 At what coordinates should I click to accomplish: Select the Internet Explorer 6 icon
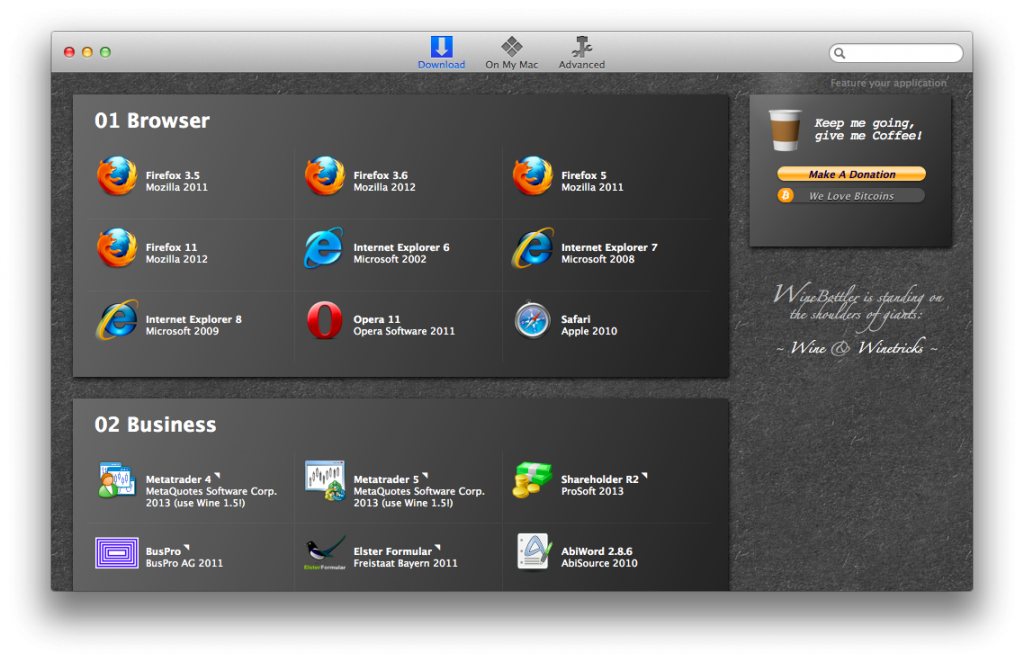pos(324,249)
